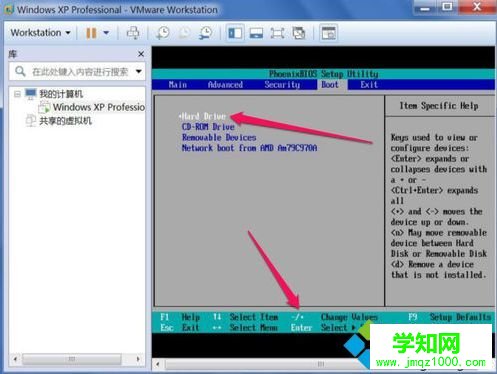Select the BIOS Boot tab

point(330,85)
